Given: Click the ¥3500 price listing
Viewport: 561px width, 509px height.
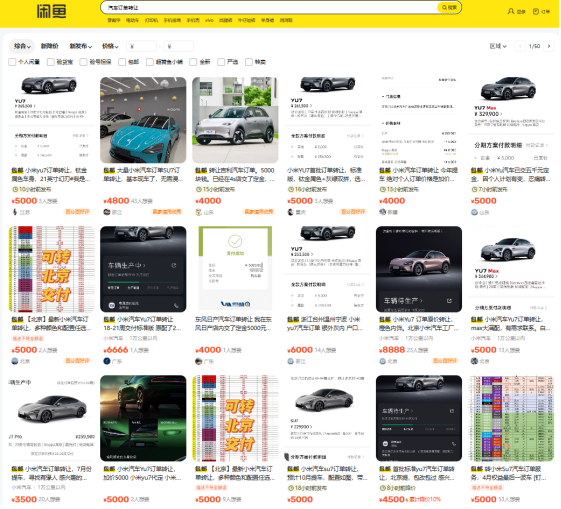Looking at the screenshot, I should 24,499.
